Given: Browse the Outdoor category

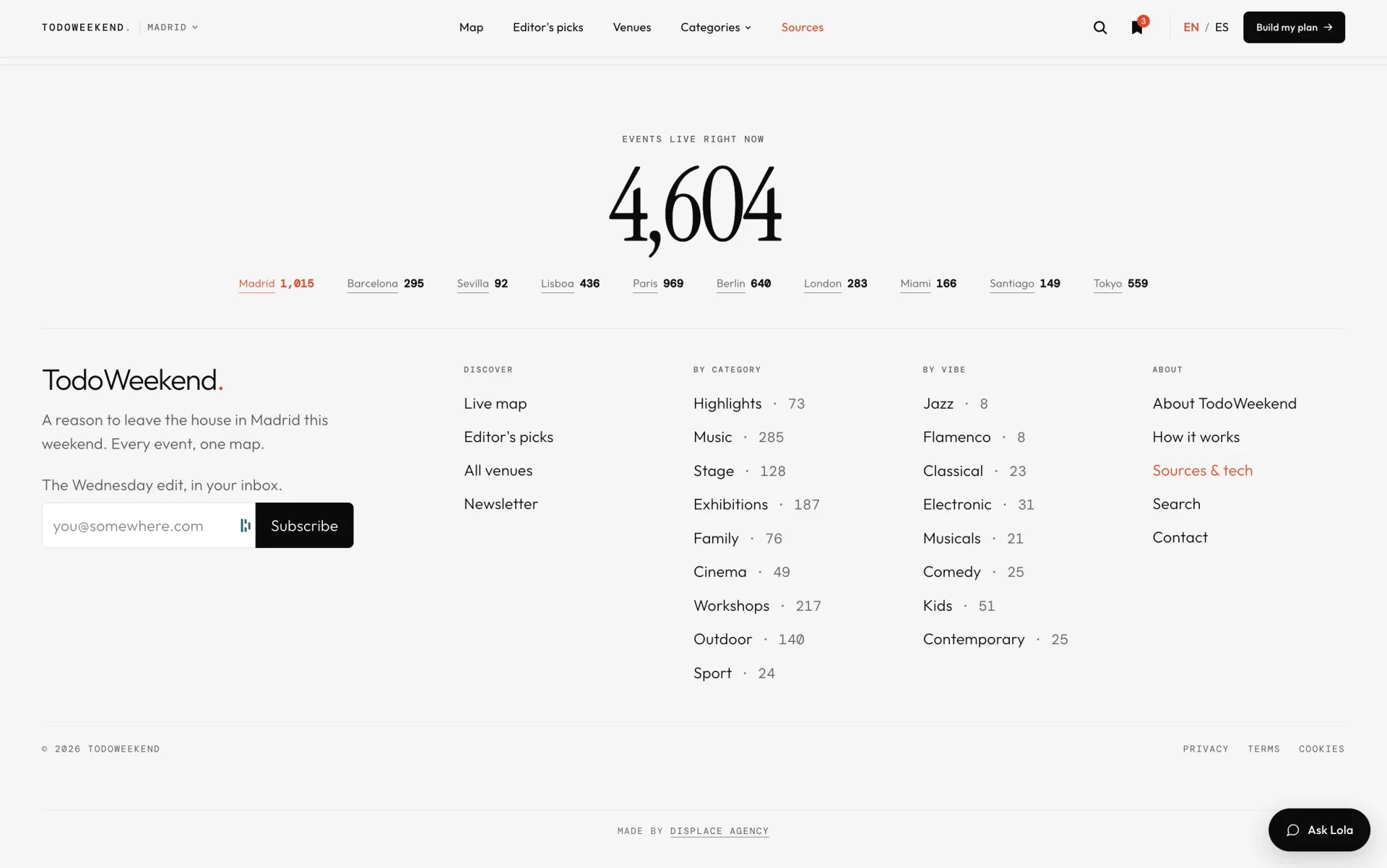Looking at the screenshot, I should click(x=722, y=639).
